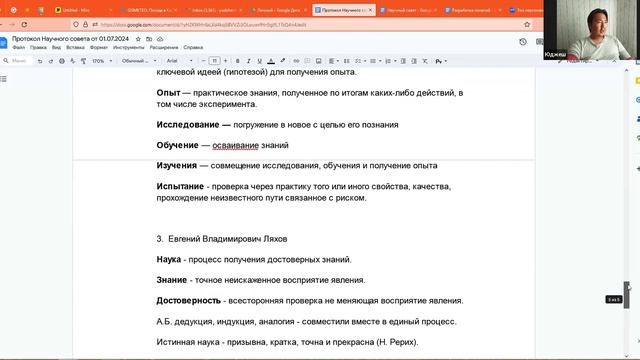Open the bulleted list dropdown
Screen dimensions: 640x360
point(375,61)
